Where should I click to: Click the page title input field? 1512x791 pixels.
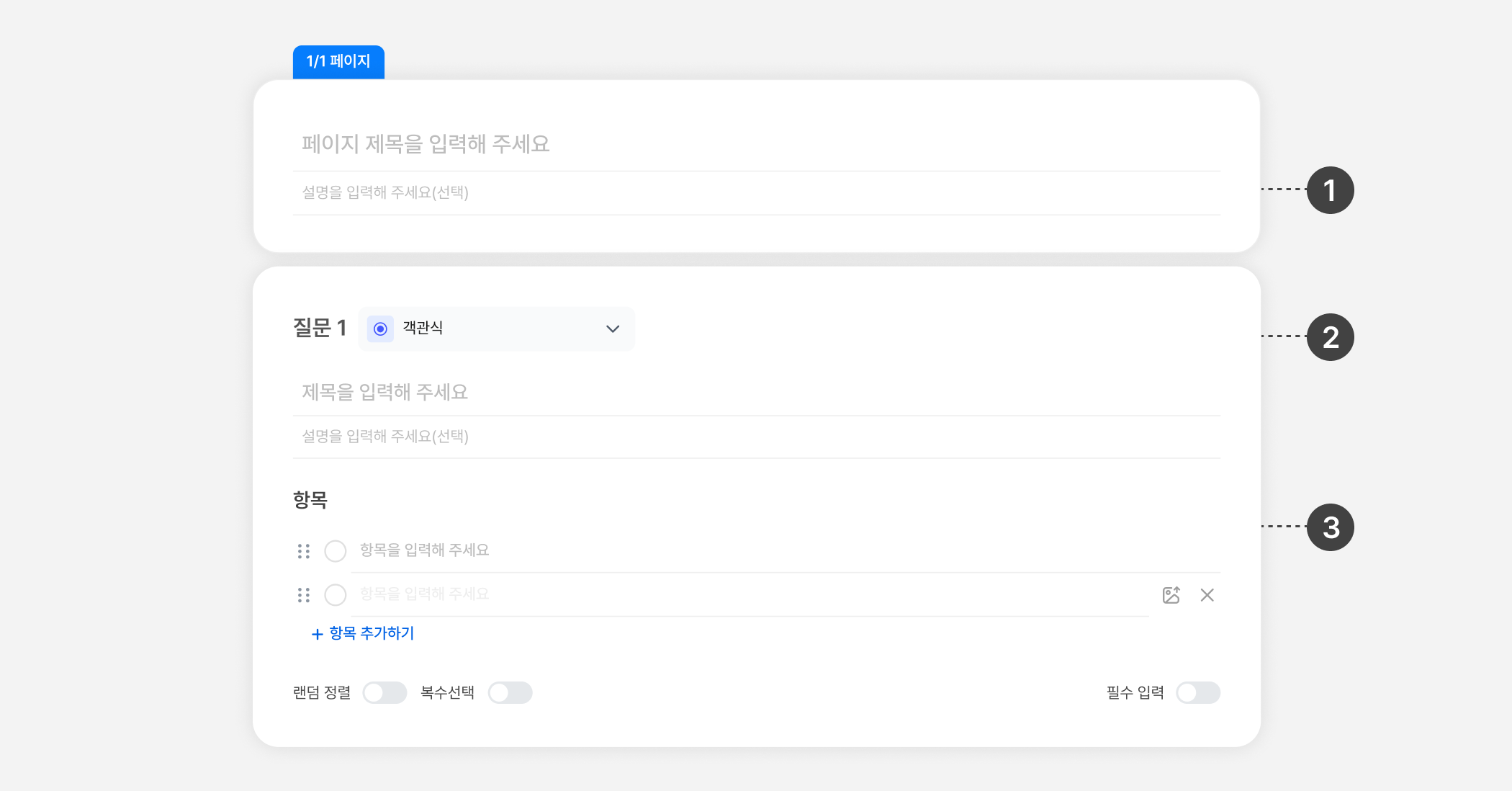[756, 144]
